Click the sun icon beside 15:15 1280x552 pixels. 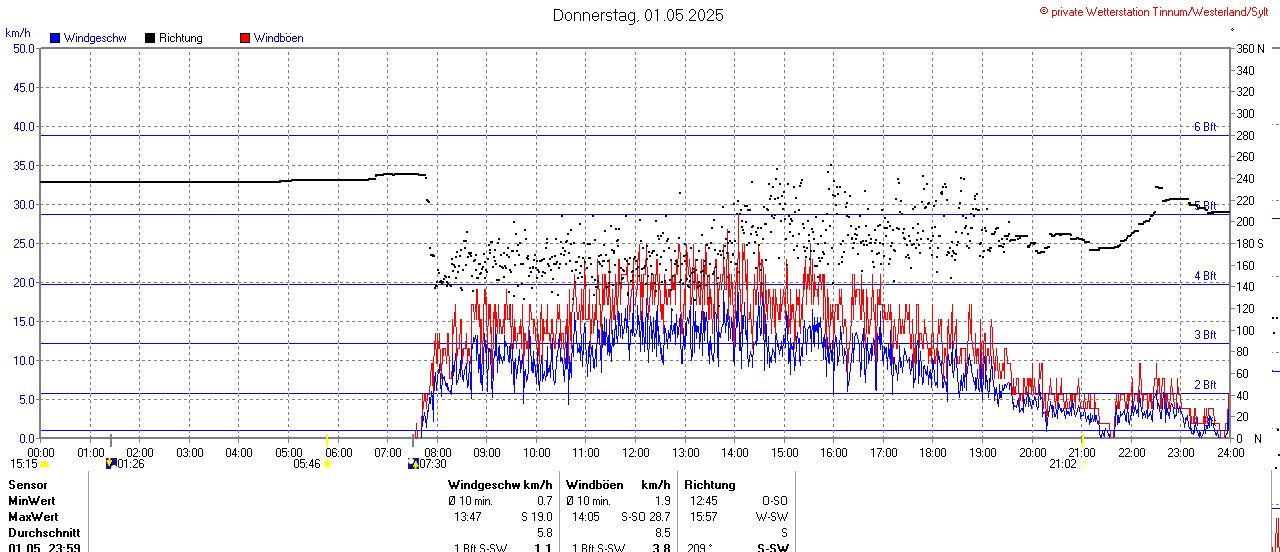tap(44, 464)
